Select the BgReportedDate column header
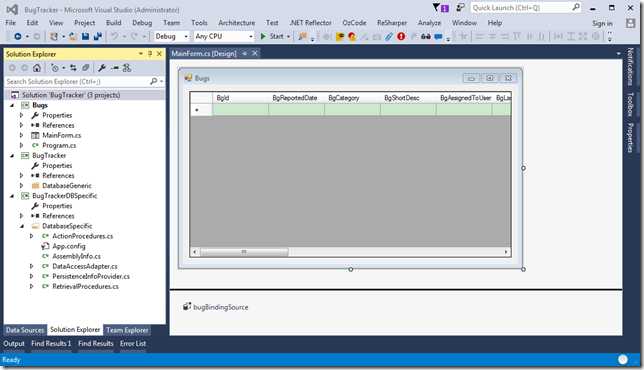 [x=296, y=98]
